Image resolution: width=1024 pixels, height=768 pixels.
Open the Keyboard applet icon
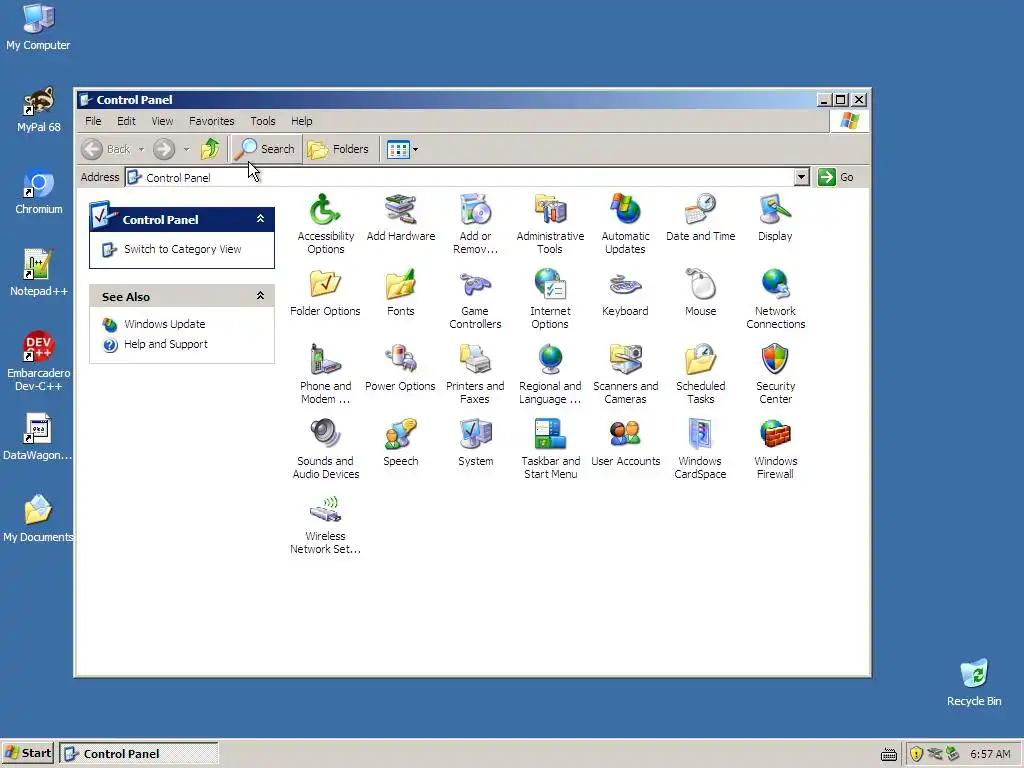tap(625, 293)
